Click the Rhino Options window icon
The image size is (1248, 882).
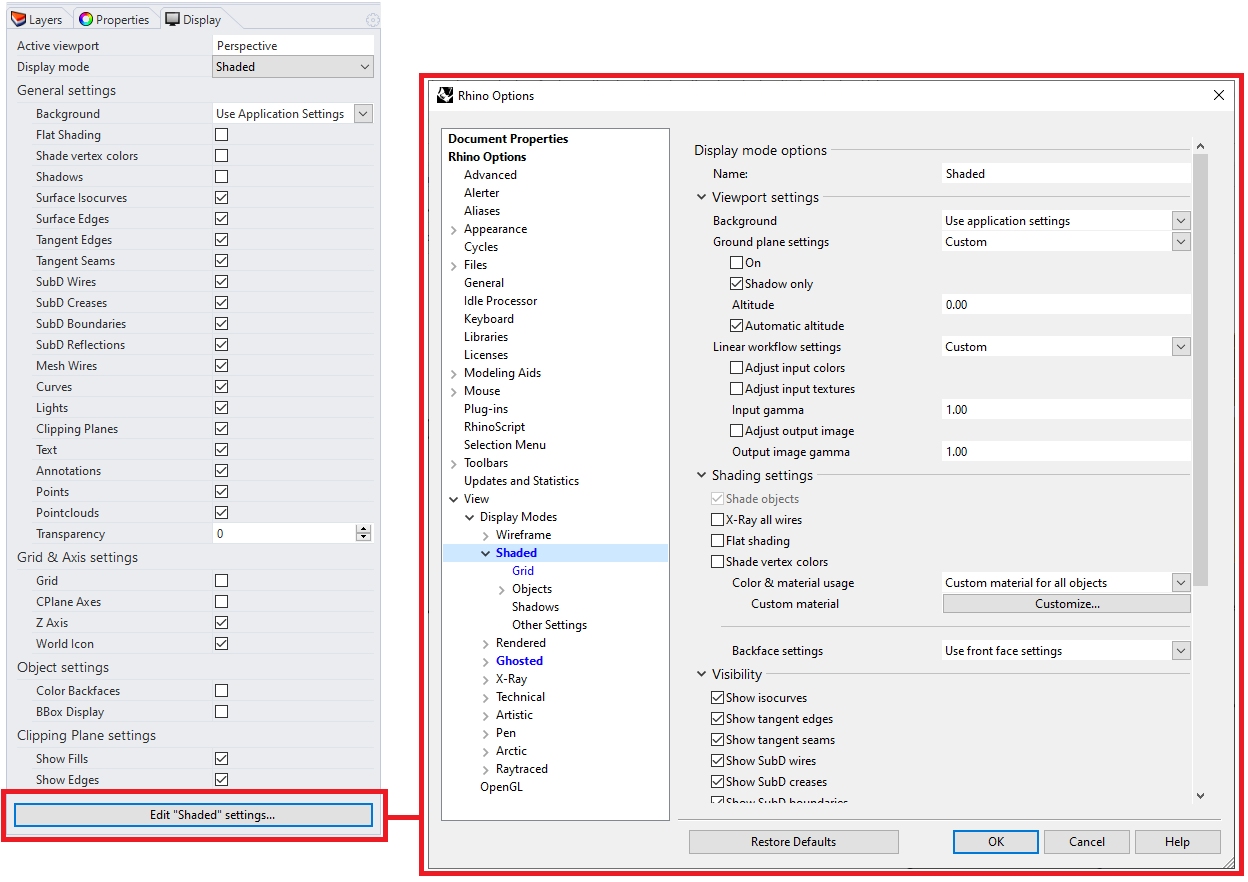(x=445, y=96)
